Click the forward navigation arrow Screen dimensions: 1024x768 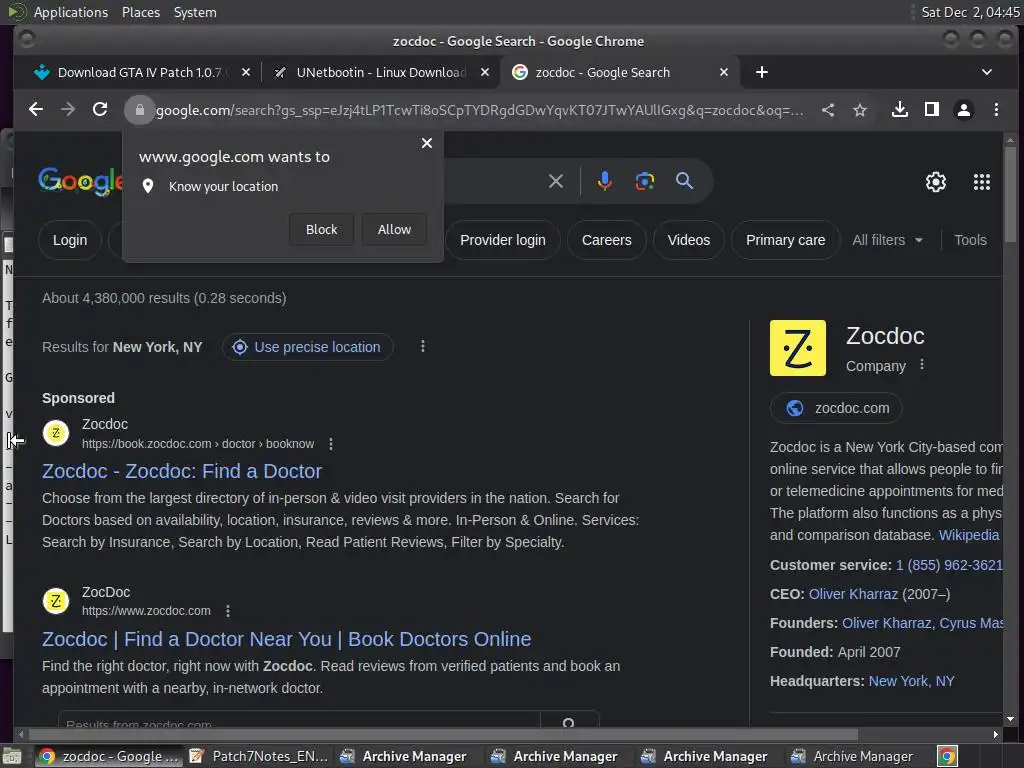pyautogui.click(x=68, y=110)
